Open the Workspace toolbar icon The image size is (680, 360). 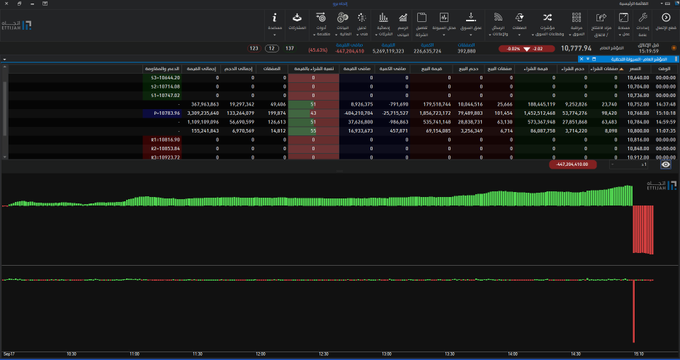[x=623, y=18]
